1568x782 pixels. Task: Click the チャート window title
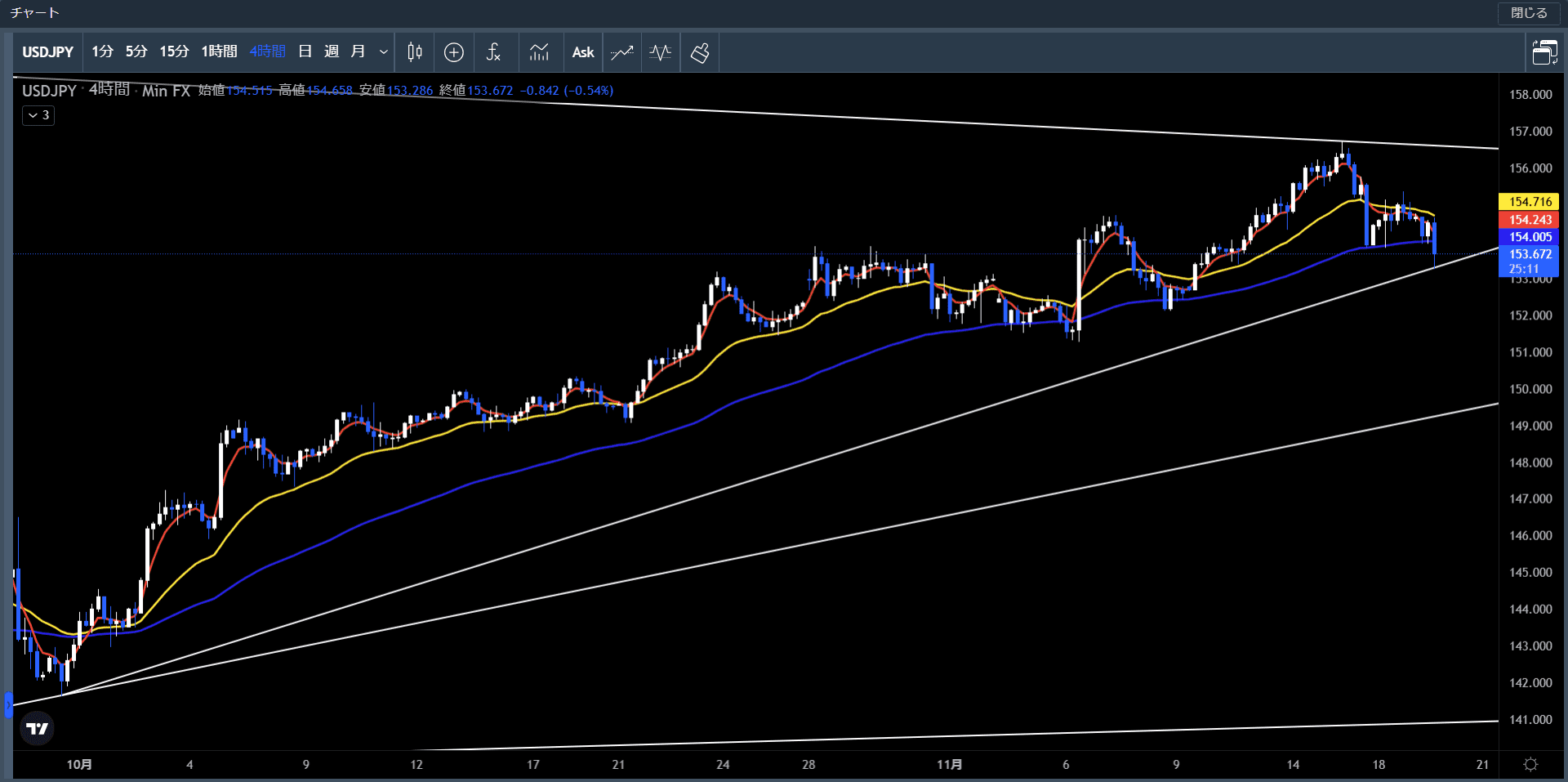click(x=34, y=13)
